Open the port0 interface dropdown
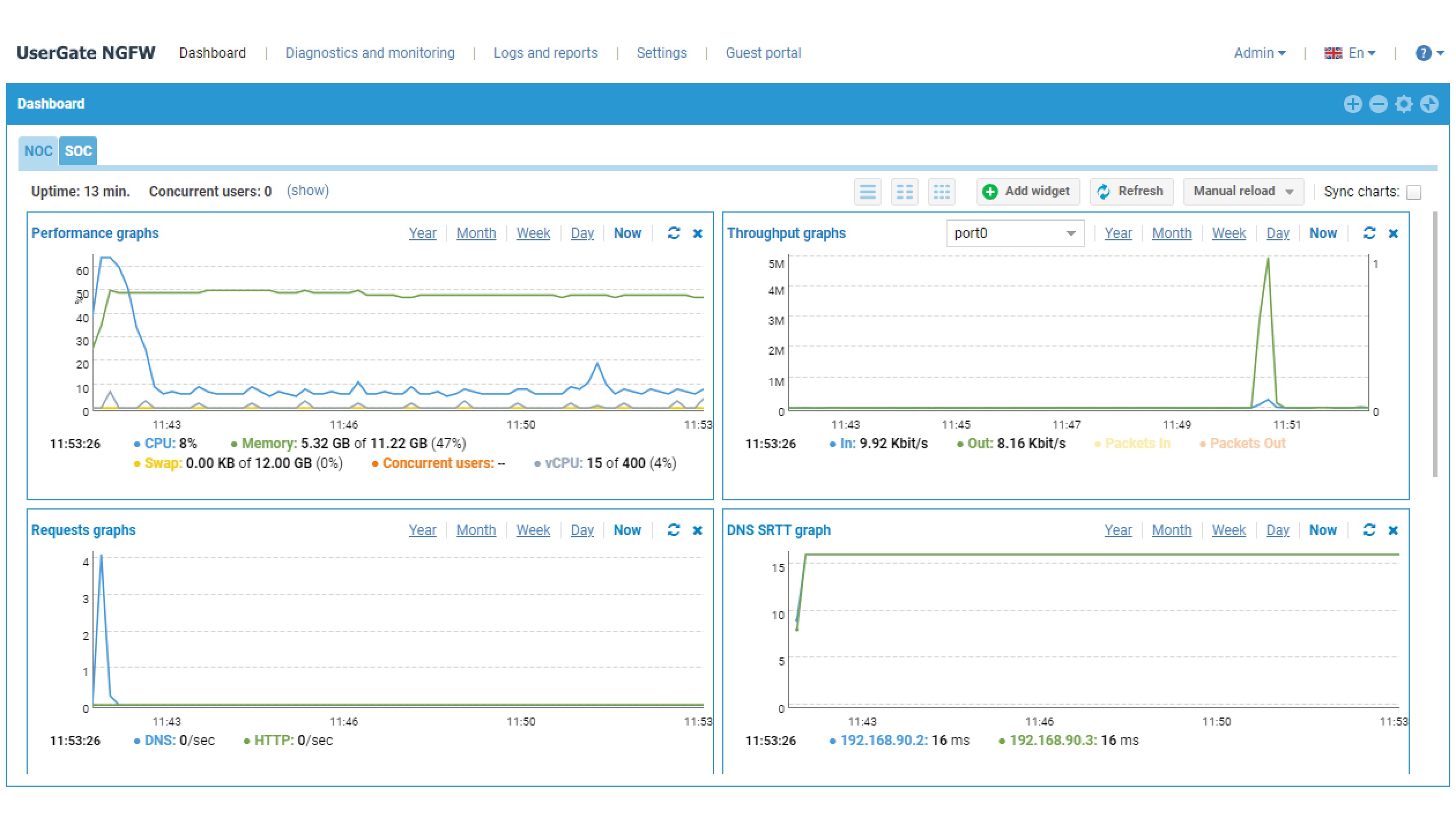 [1015, 233]
